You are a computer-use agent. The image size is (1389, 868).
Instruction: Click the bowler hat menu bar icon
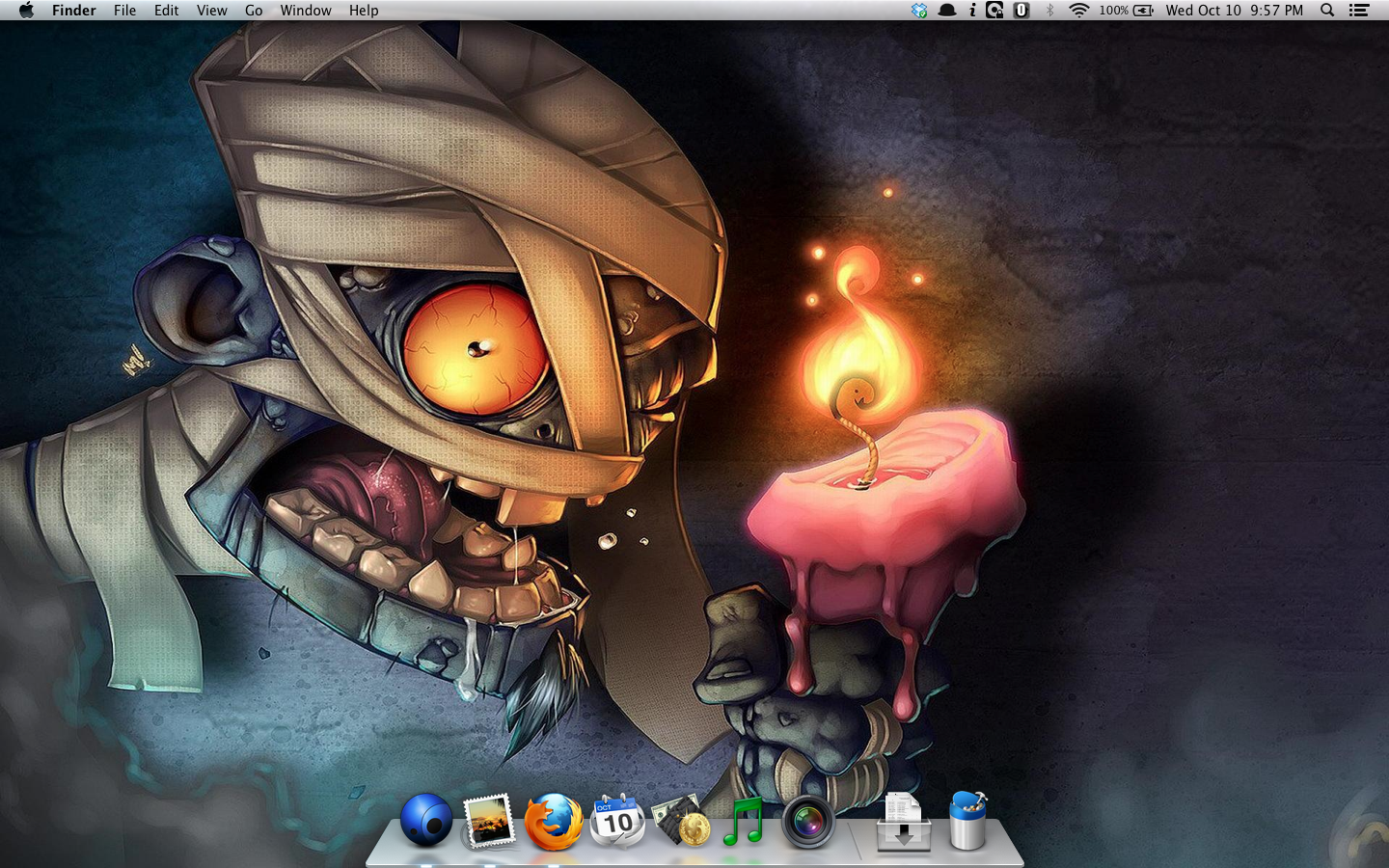coord(947,10)
